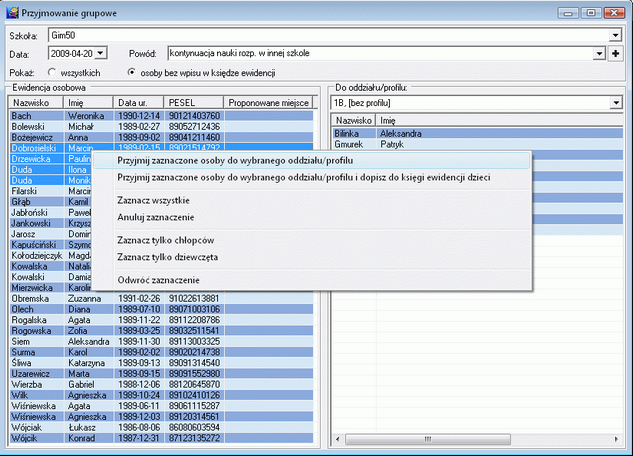Select the row 'Filarski'

[x=51, y=191]
